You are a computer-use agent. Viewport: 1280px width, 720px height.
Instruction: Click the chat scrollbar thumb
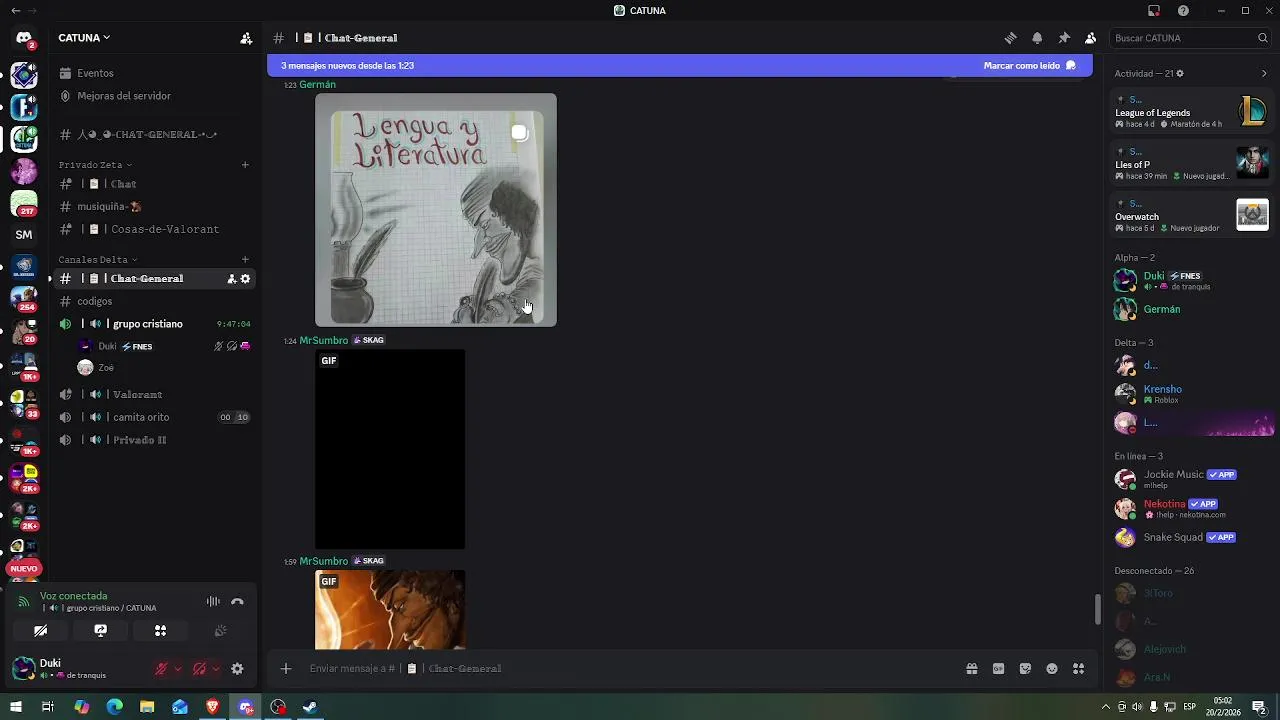coord(1098,607)
